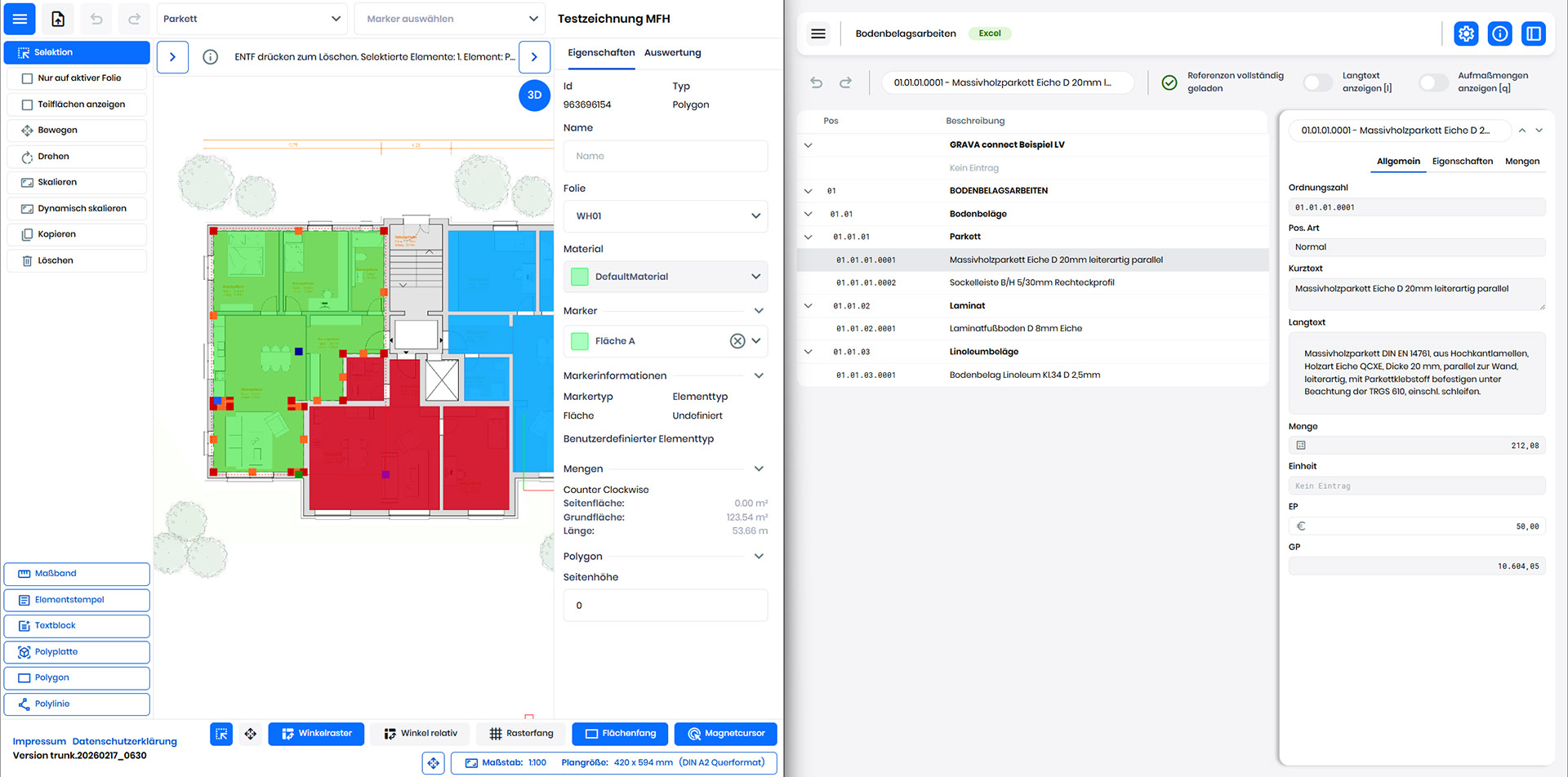Toggle Rasterfang snapping
Viewport: 1568px width, 777px height.
pos(521,734)
